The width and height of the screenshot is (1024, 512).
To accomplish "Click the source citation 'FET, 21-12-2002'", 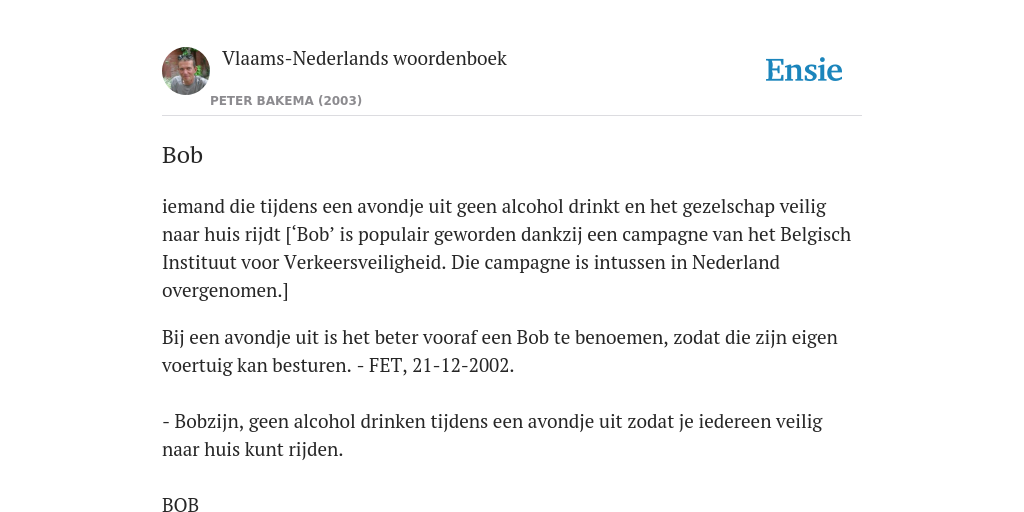I will 441,366.
